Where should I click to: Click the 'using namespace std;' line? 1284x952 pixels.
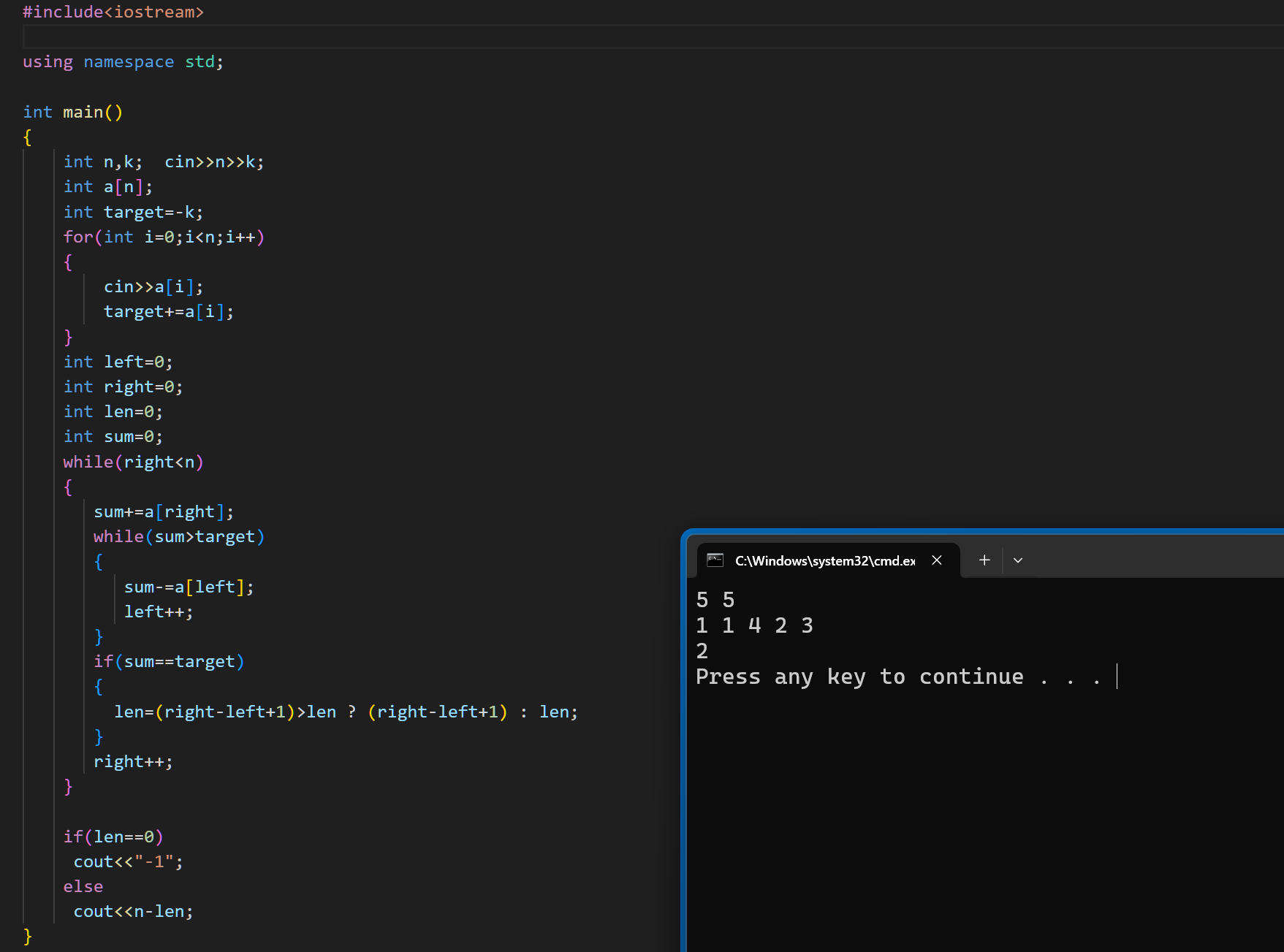(x=123, y=62)
